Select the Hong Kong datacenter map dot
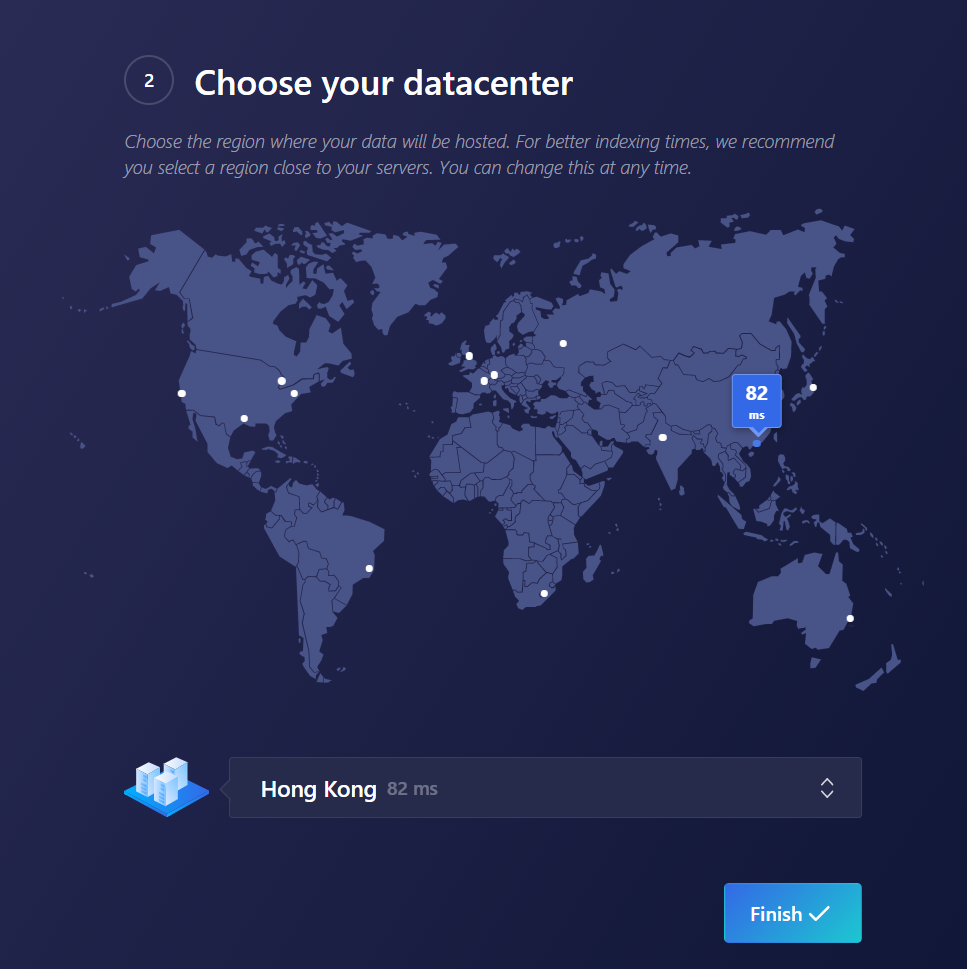Viewport: 967px width, 969px height. (757, 443)
